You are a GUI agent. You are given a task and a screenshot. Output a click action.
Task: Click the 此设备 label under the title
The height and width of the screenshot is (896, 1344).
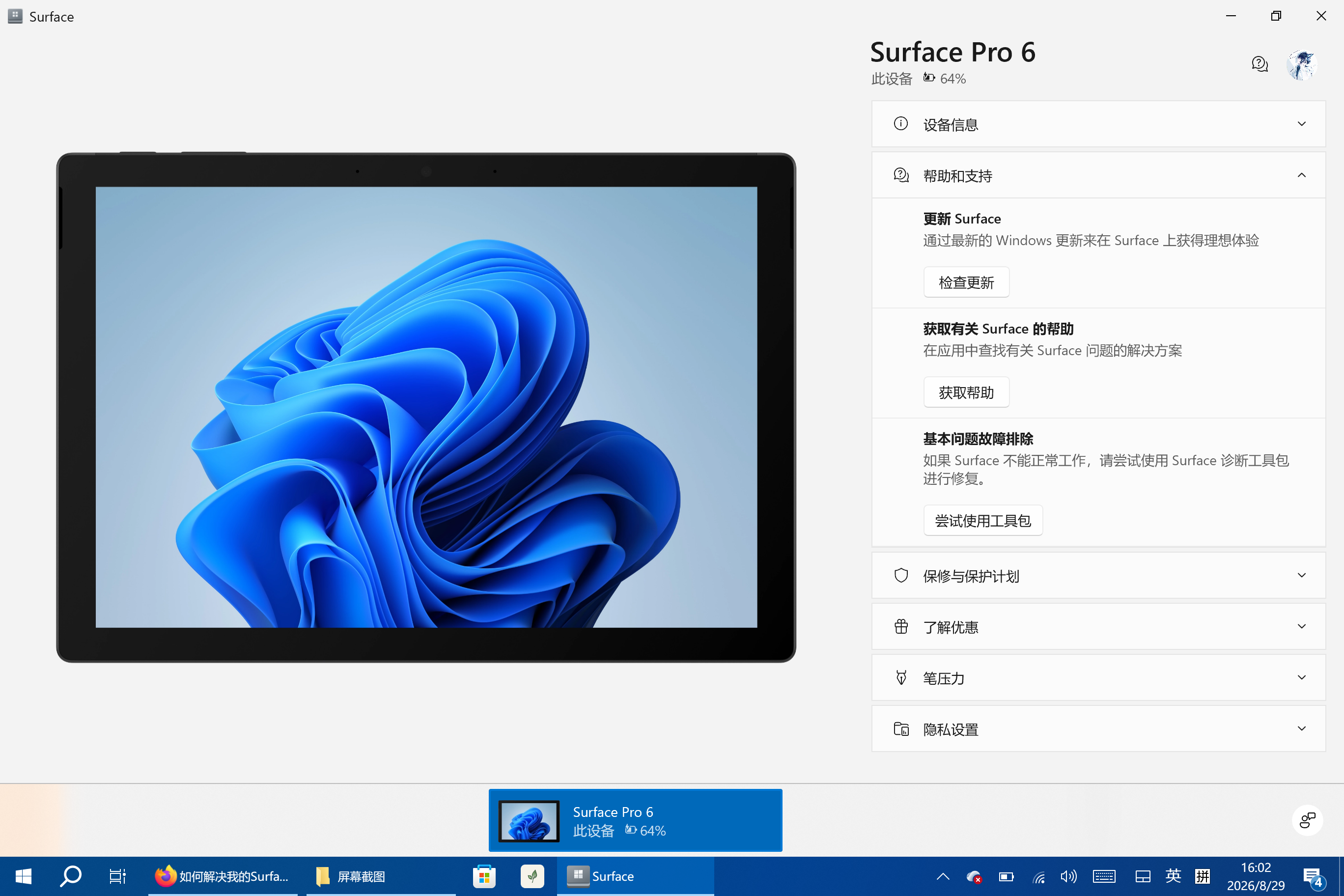coord(892,78)
